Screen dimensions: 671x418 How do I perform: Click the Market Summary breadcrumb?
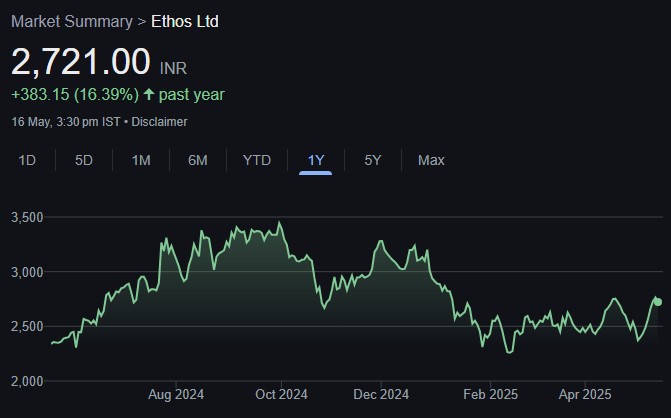[71, 21]
